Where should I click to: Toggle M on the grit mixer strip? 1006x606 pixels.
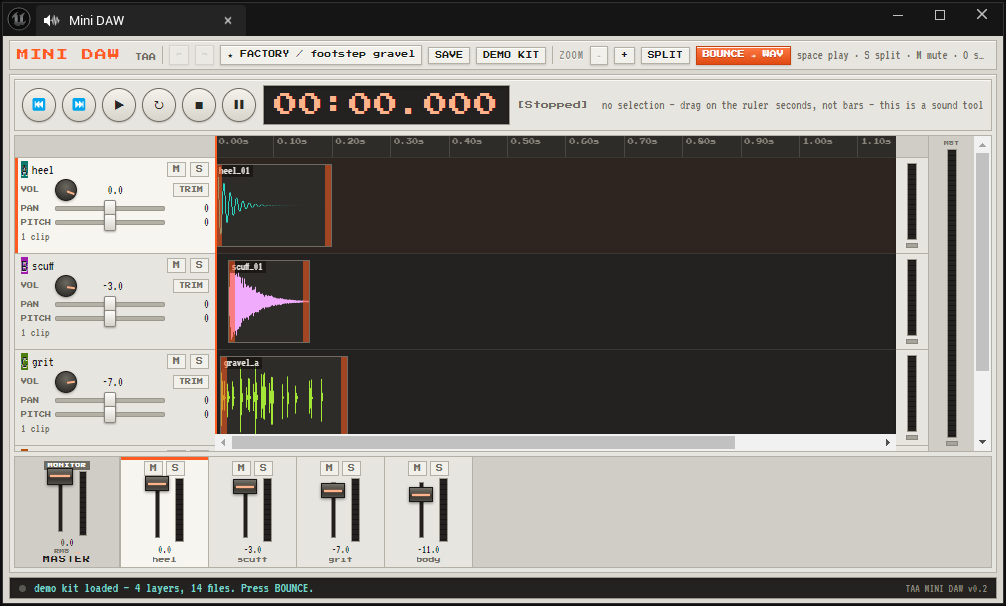click(329, 467)
